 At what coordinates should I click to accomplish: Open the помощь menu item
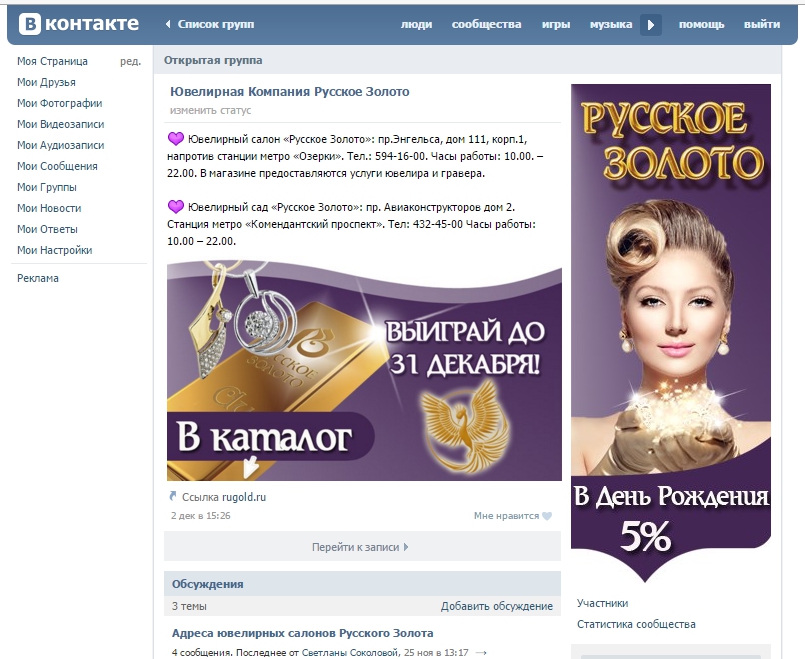click(x=701, y=24)
